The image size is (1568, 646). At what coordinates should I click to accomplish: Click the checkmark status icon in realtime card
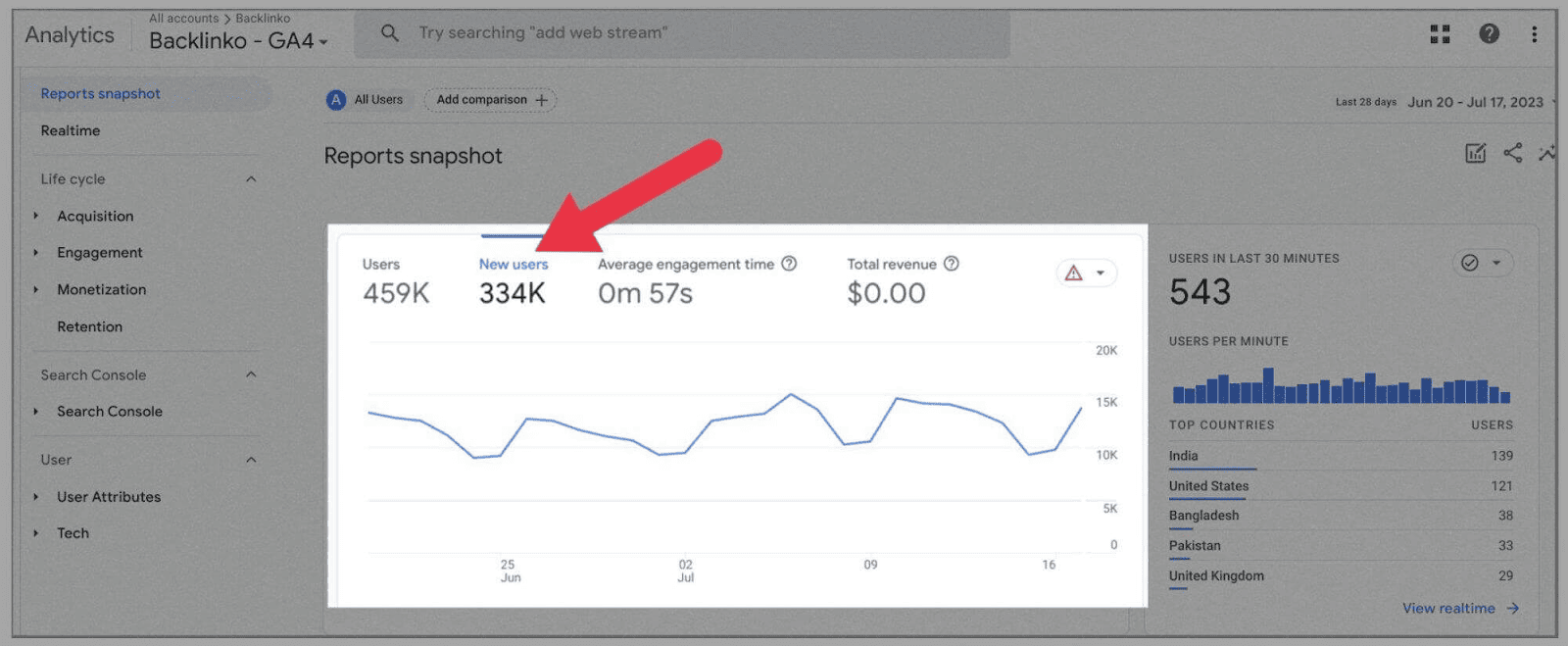[1469, 263]
